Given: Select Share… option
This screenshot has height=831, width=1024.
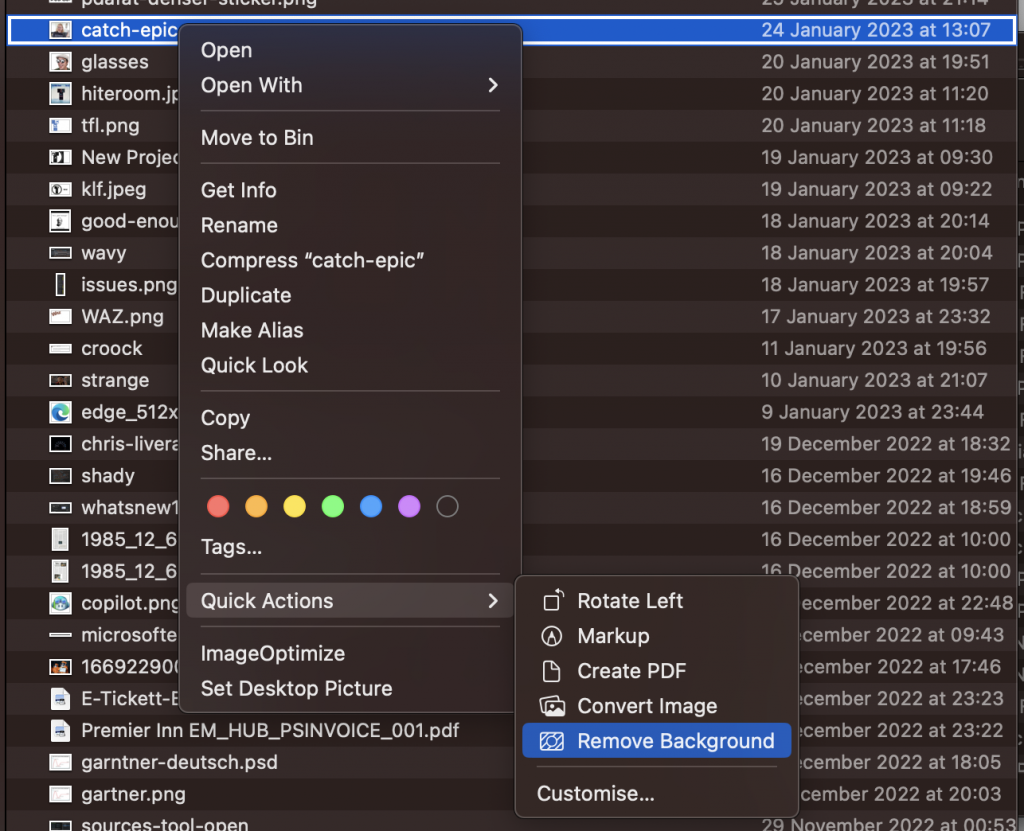Looking at the screenshot, I should point(236,453).
